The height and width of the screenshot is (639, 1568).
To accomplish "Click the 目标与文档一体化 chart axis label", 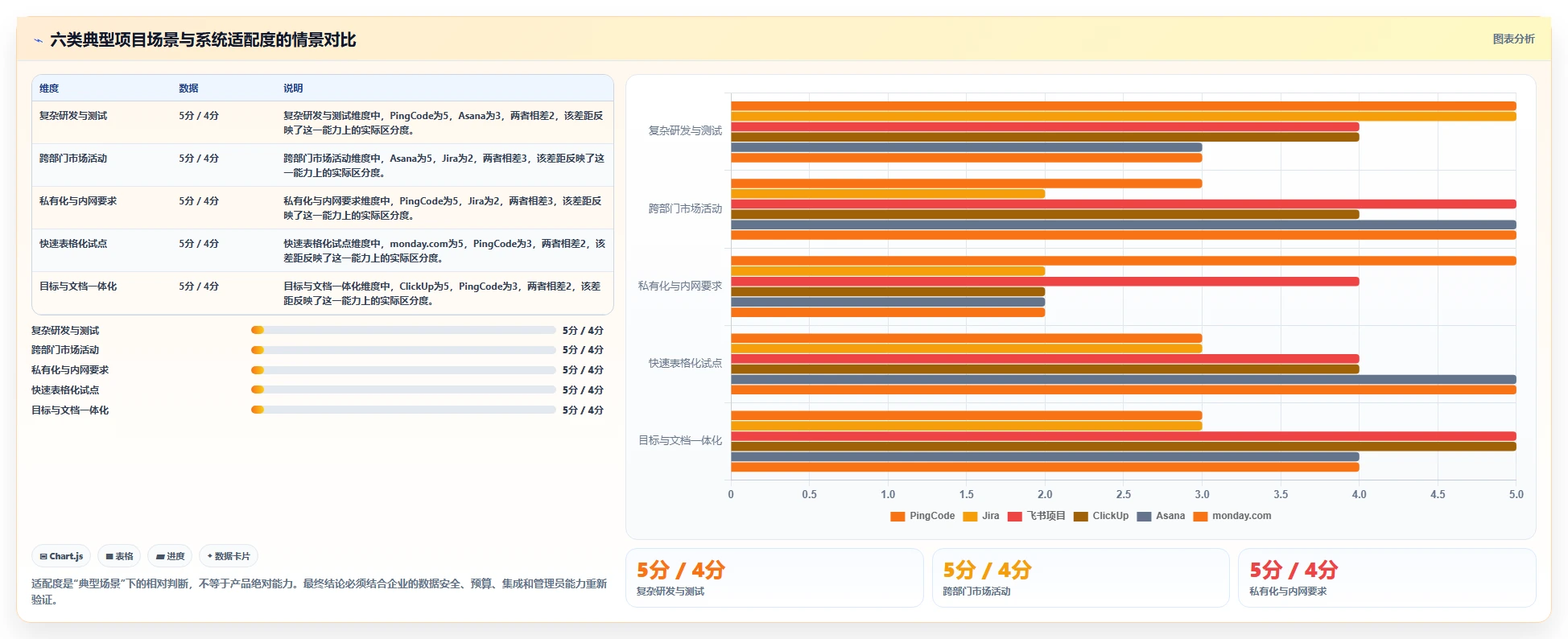I will 680,440.
